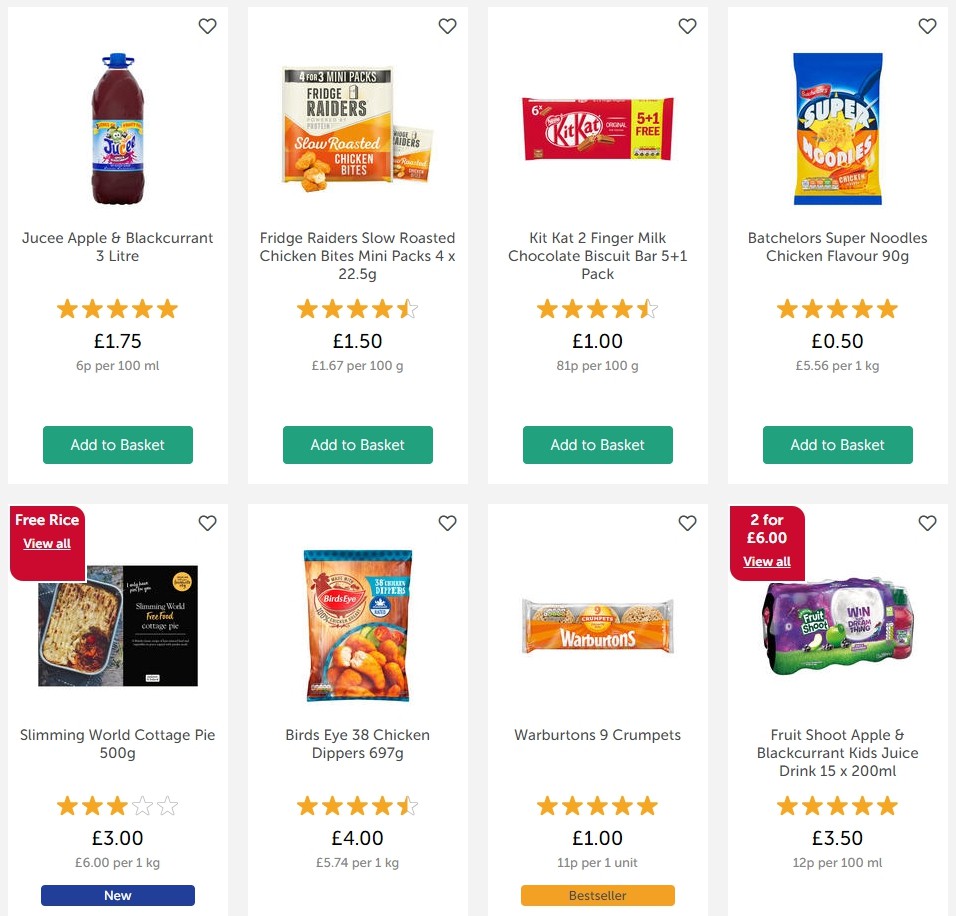Add Super Noodles to basket
Viewport: 956px width, 916px height.
837,445
